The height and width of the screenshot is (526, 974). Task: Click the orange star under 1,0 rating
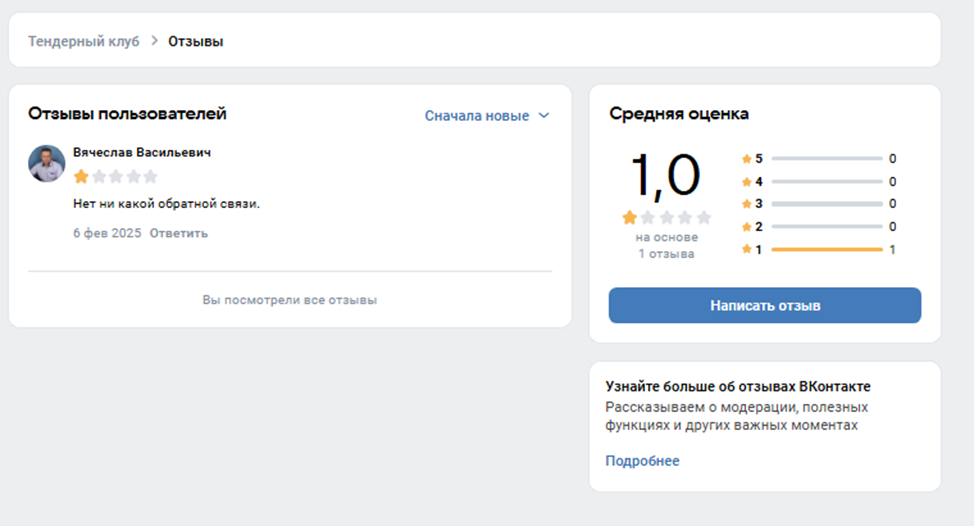630,217
